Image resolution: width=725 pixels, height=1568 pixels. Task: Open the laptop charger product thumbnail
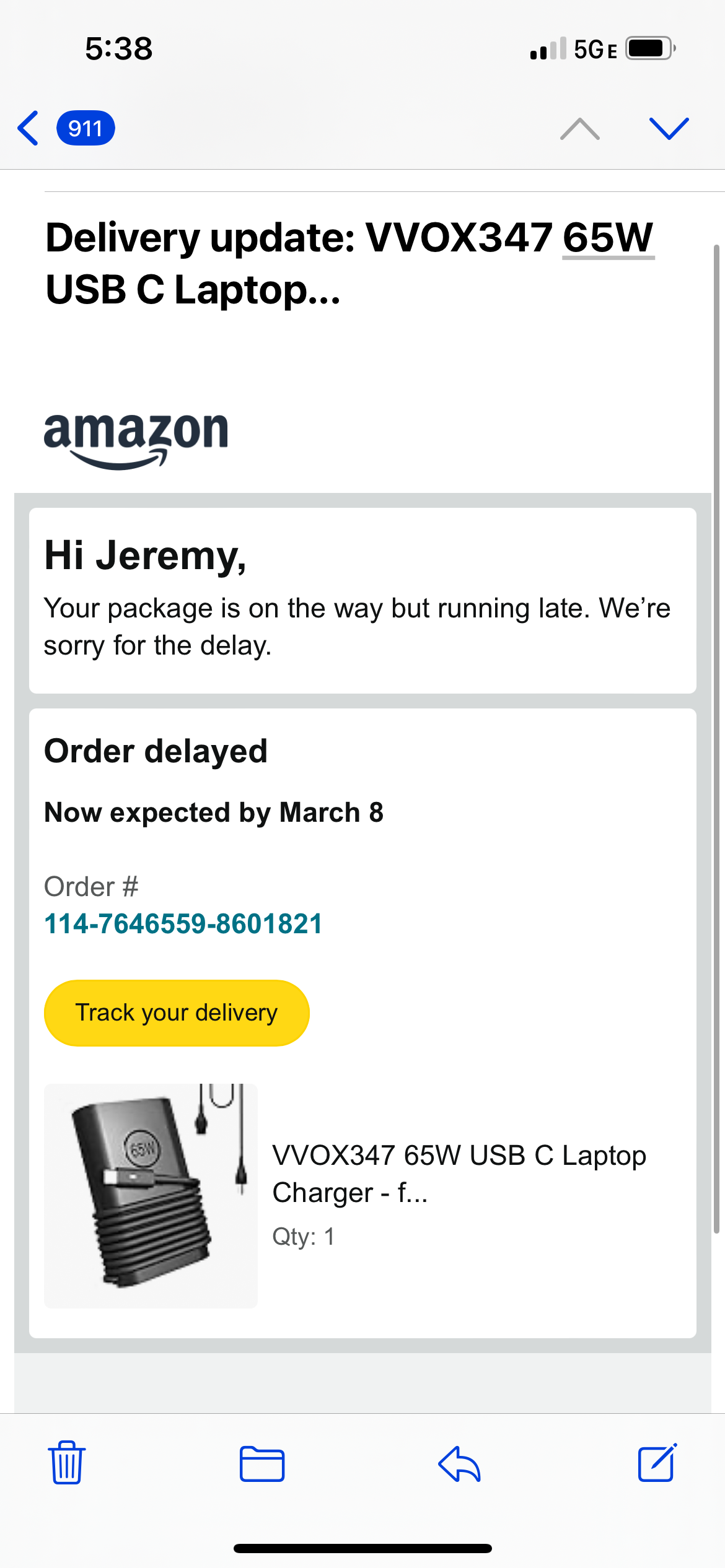tap(151, 1195)
